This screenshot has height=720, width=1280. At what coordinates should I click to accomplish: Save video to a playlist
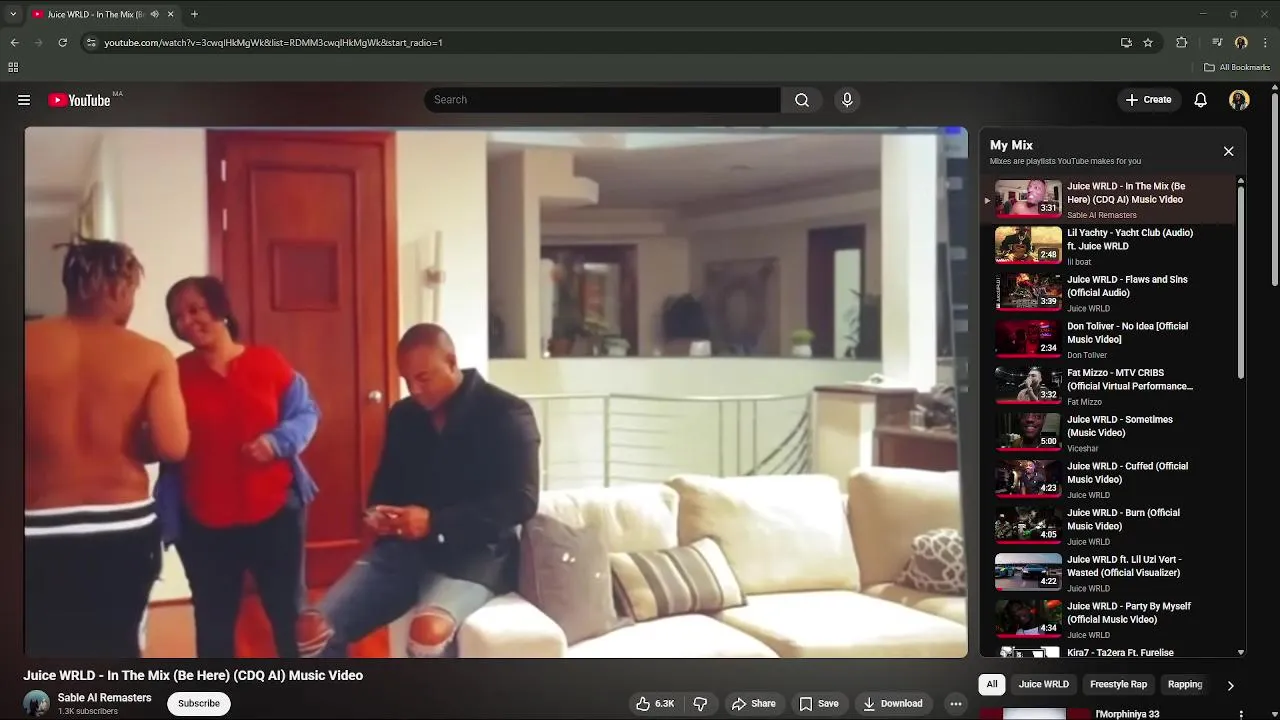point(818,704)
